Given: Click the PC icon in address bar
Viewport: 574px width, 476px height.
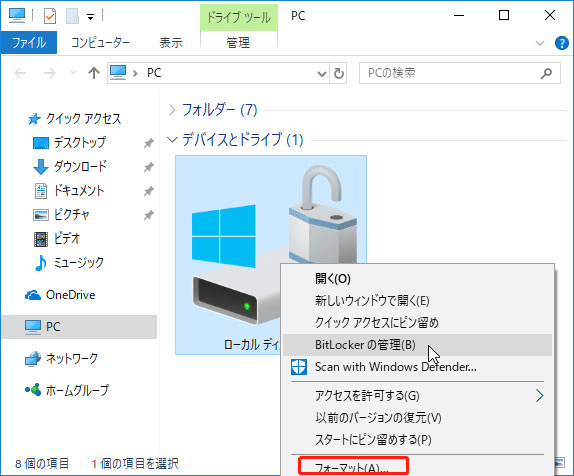Looking at the screenshot, I should click(x=118, y=72).
